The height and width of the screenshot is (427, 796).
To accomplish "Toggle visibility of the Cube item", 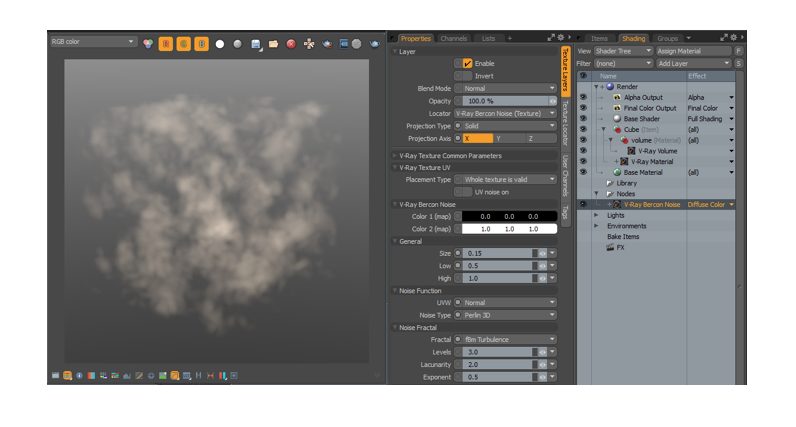I will (583, 129).
